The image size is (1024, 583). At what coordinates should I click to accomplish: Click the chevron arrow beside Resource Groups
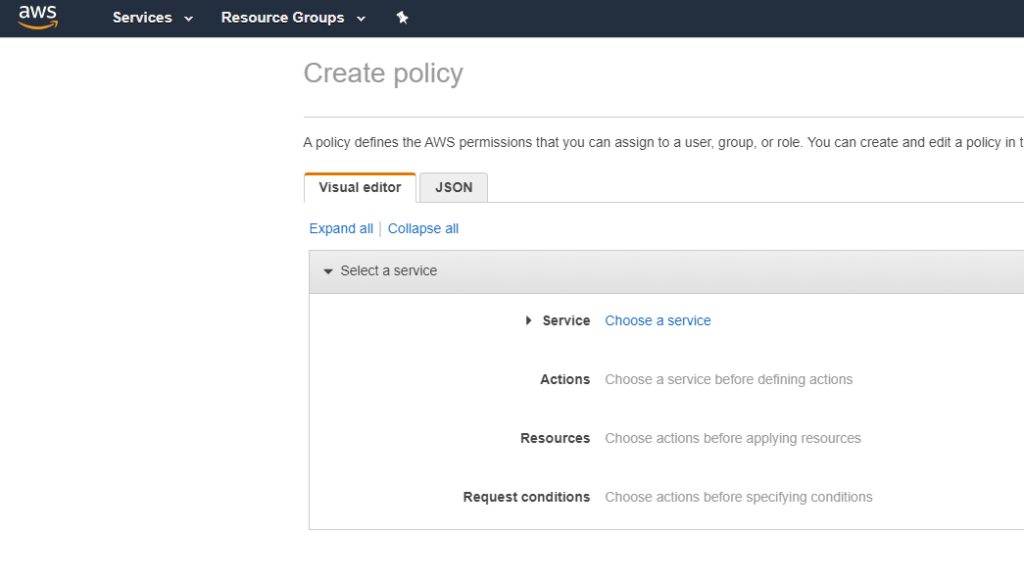tap(361, 19)
